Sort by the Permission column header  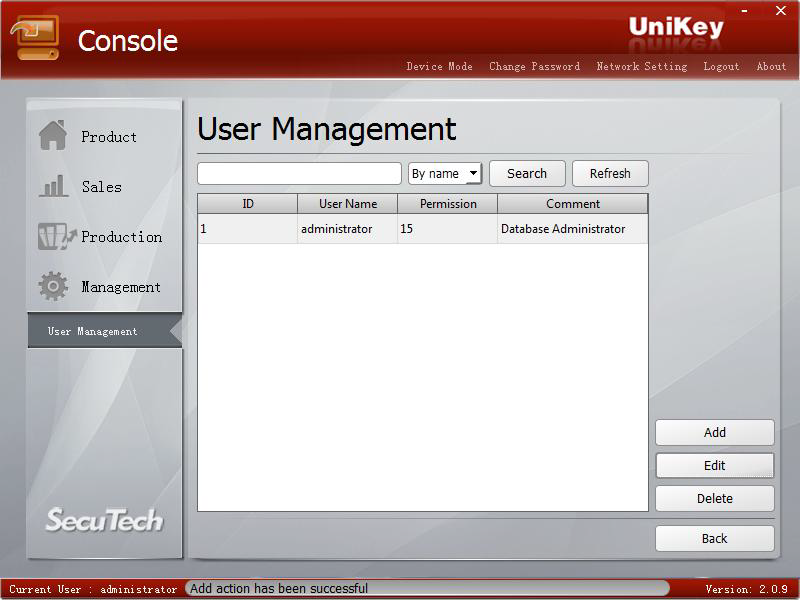point(447,204)
